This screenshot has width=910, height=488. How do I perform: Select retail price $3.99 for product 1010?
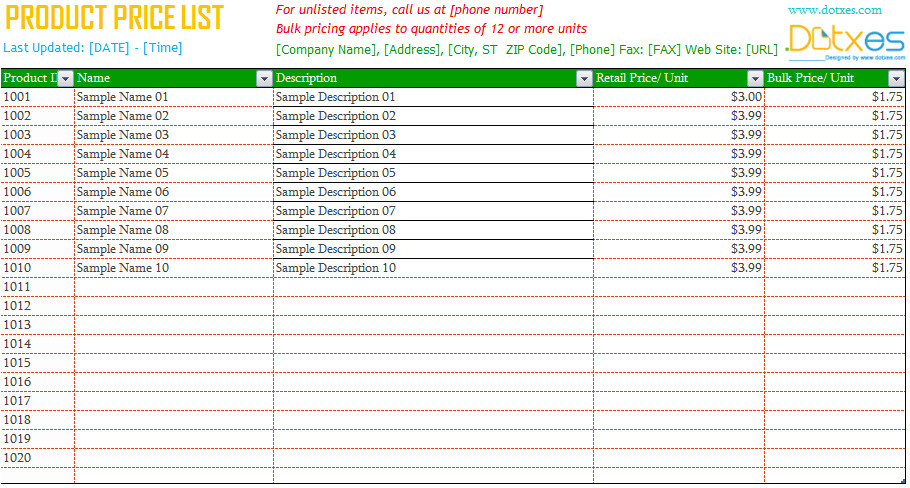[679, 268]
